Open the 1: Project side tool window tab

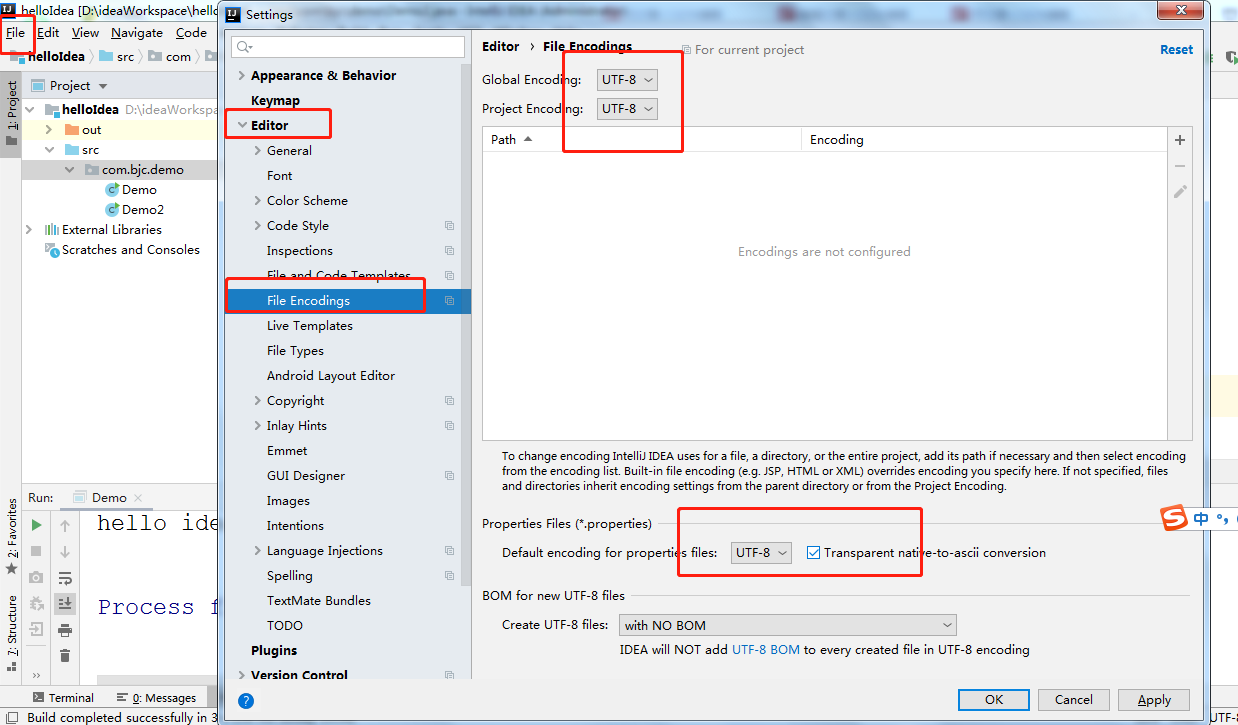[x=12, y=113]
